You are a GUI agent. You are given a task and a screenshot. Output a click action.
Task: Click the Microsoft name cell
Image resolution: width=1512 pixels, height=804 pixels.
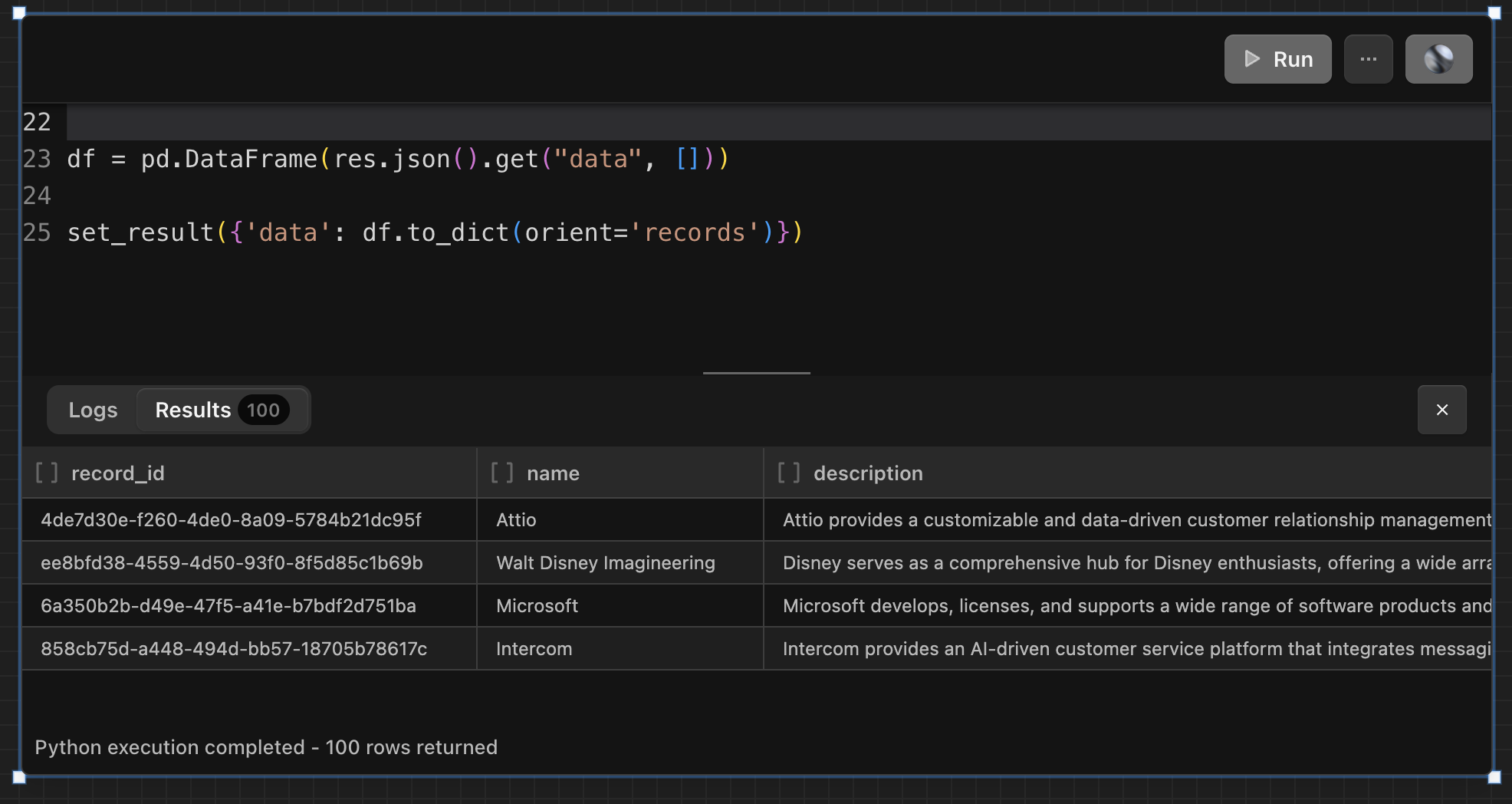click(x=620, y=606)
